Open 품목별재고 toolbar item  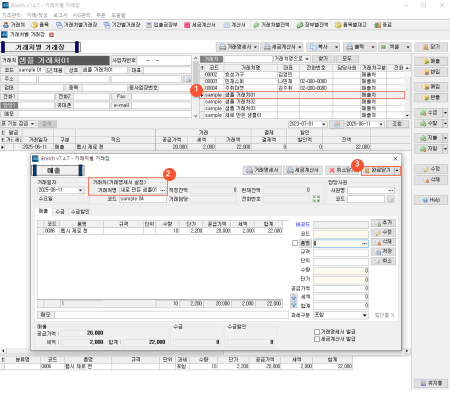pyautogui.click(x=351, y=25)
